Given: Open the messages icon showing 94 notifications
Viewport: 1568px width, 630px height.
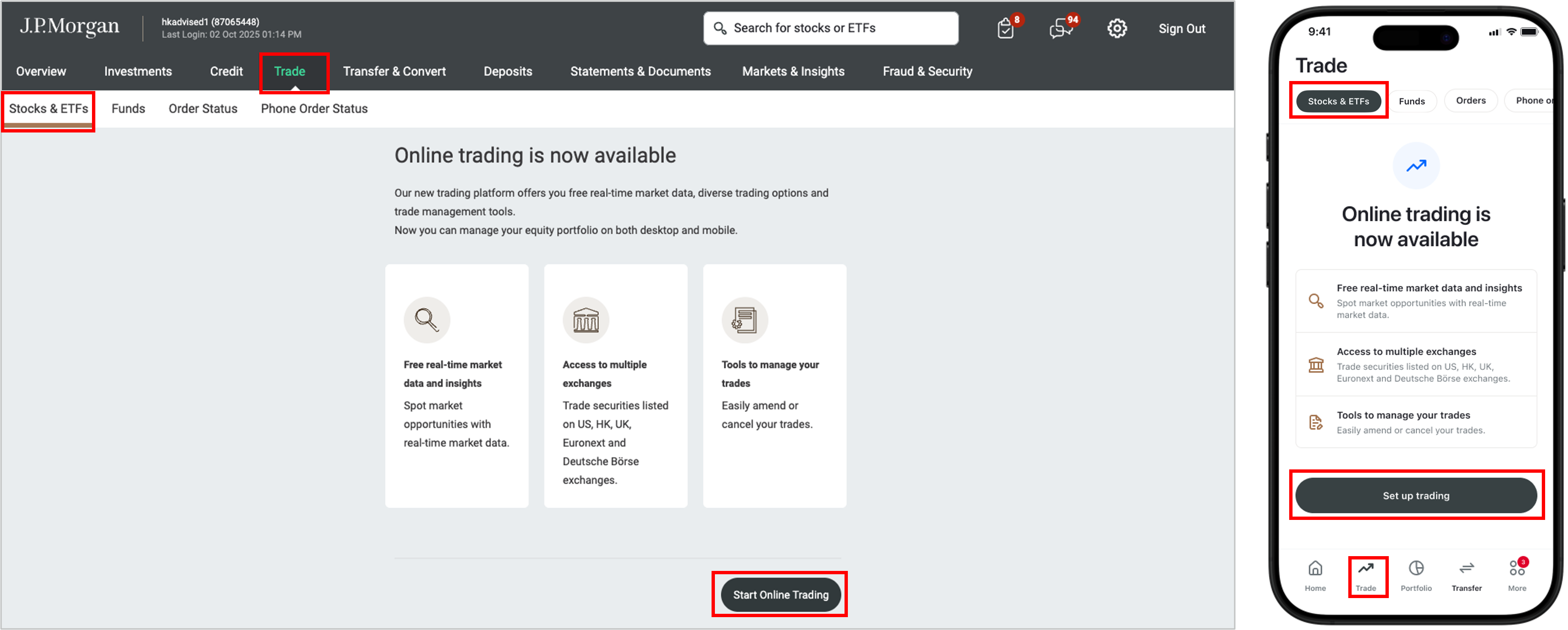Looking at the screenshot, I should (x=1061, y=29).
